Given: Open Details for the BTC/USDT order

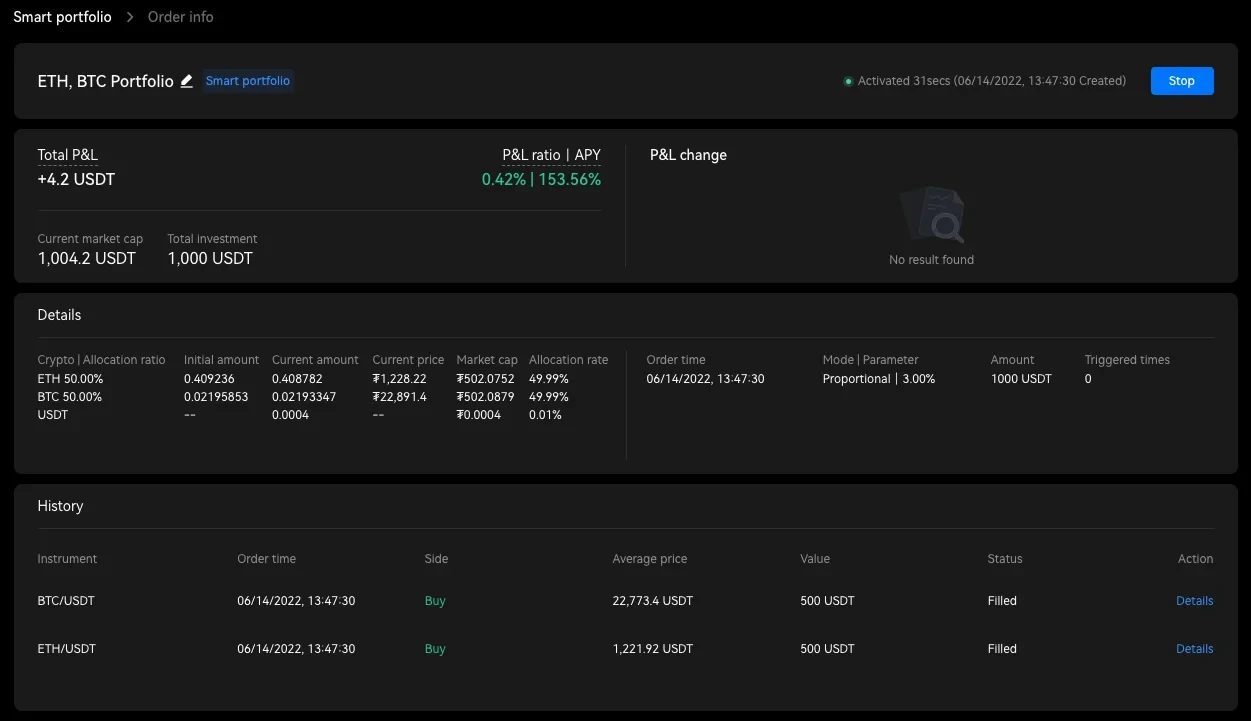Looking at the screenshot, I should 1194,601.
